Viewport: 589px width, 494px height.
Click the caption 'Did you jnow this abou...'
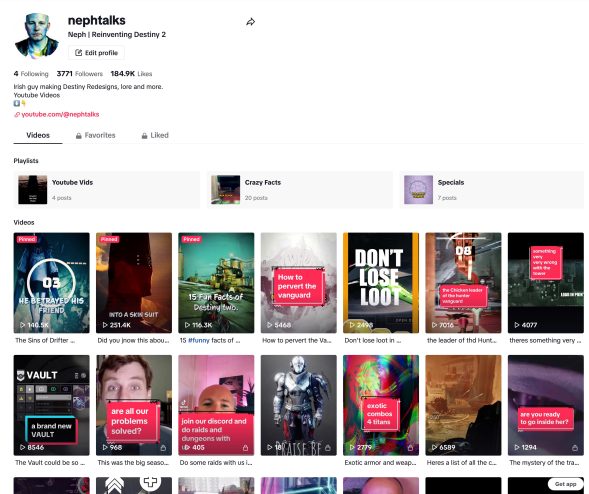coord(133,340)
